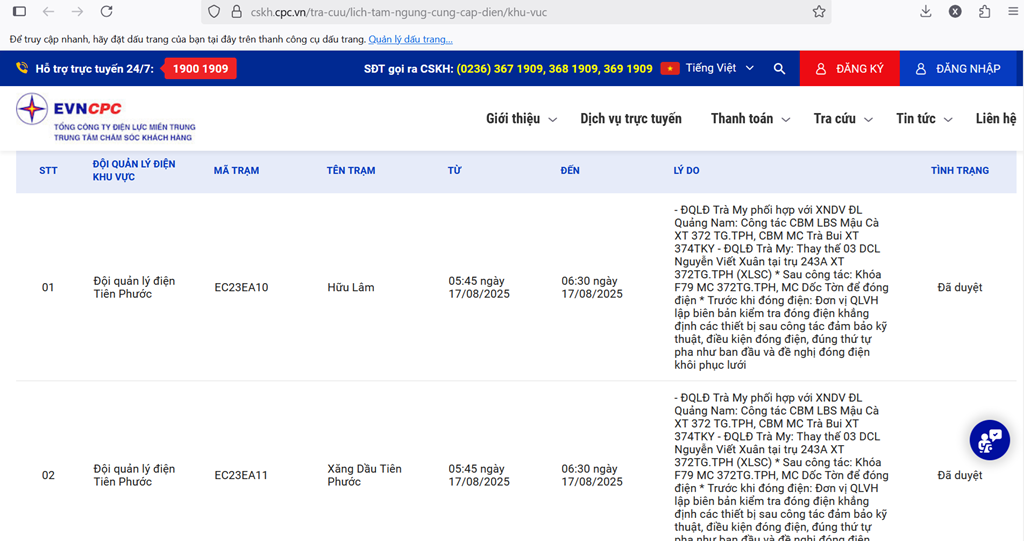Expand the Tra cứu menu
This screenshot has height=541, width=1024.
click(842, 119)
